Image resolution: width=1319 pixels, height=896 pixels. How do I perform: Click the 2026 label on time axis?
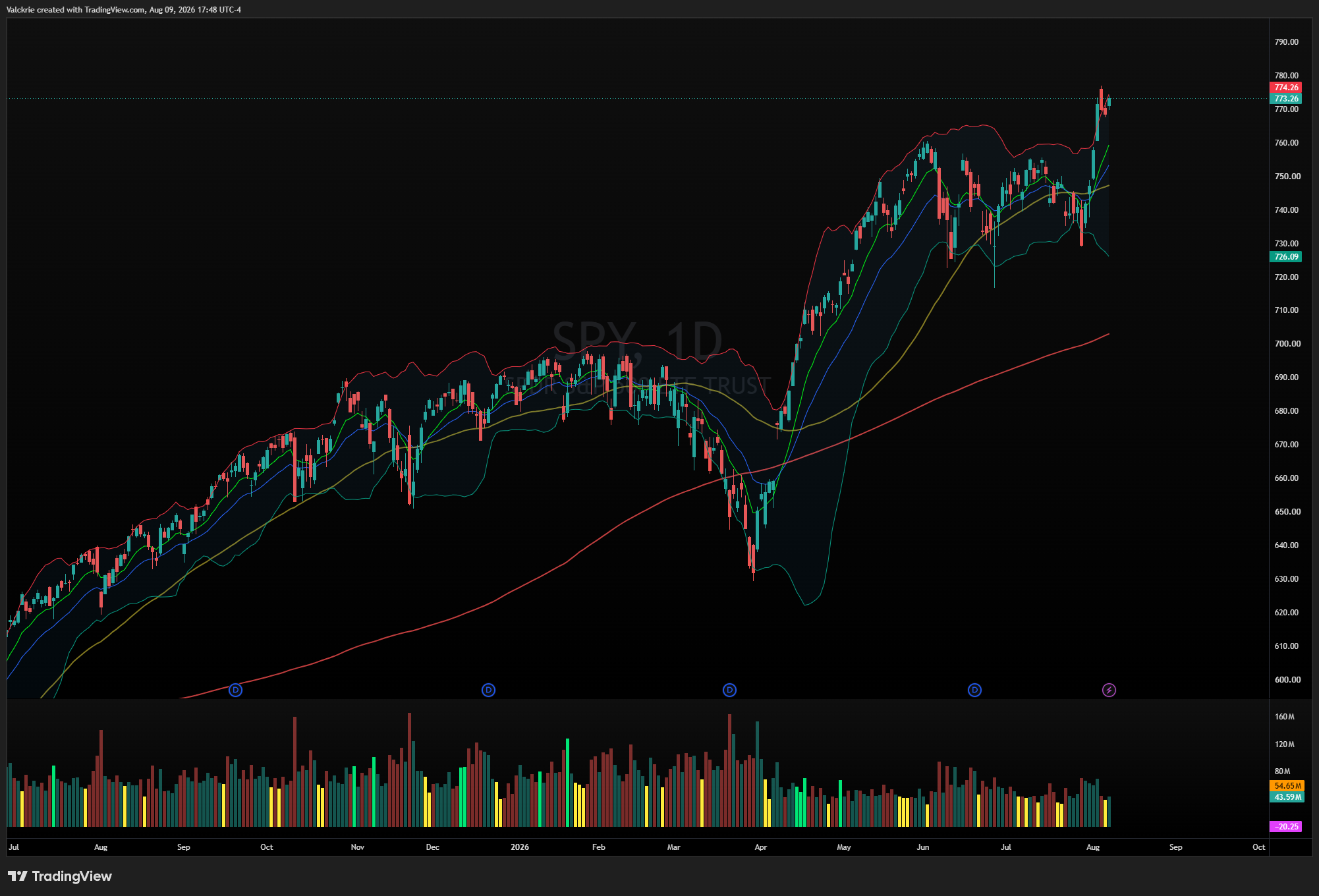click(520, 847)
